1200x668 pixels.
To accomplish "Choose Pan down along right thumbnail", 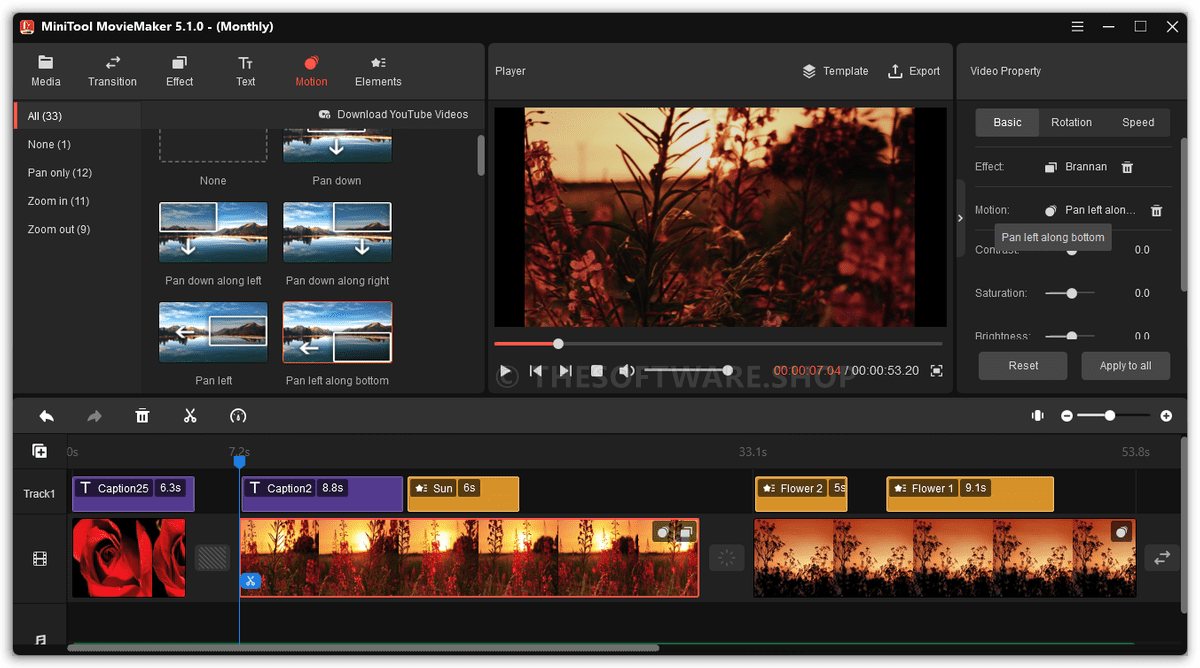I will (x=337, y=232).
